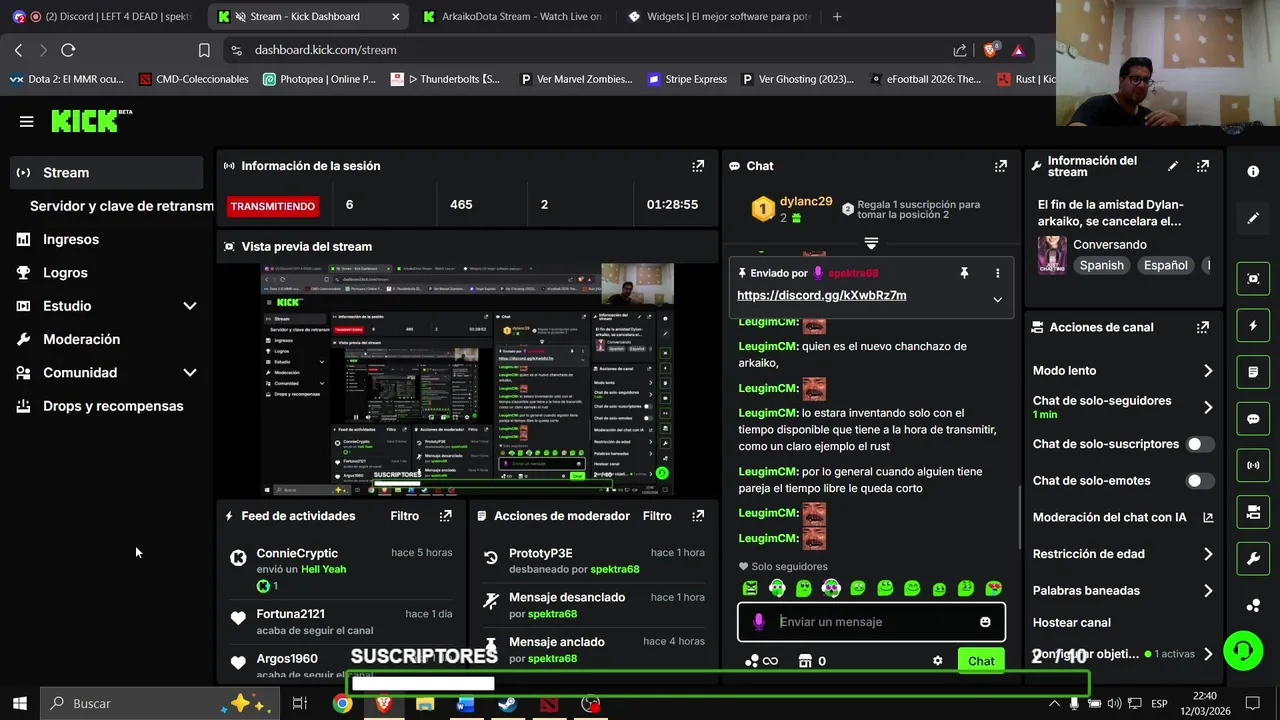Edit stream information with pencil icon in panel header
1280x720 pixels.
(1173, 166)
